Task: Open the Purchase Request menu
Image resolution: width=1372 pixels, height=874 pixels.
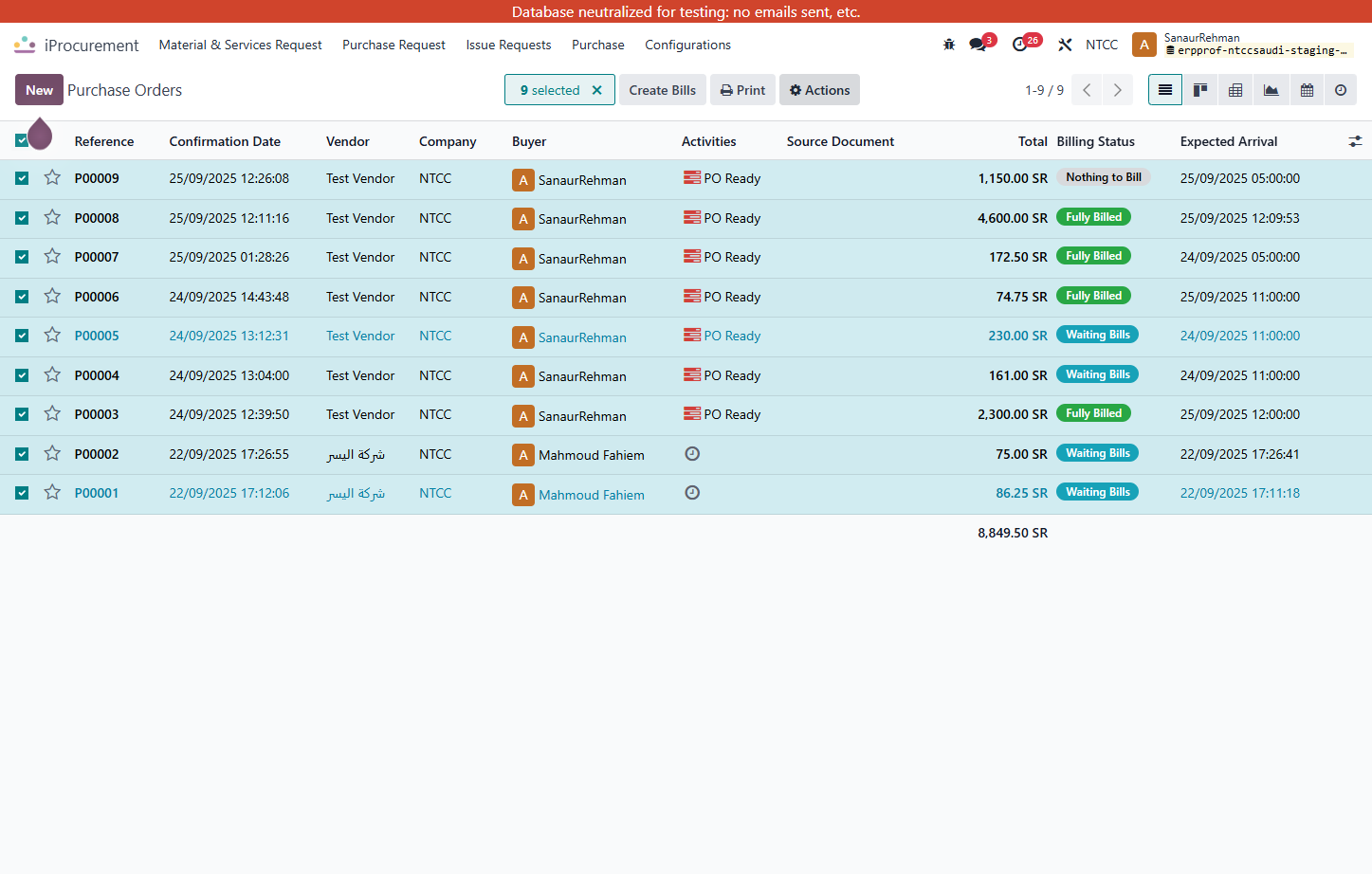Action: click(x=393, y=45)
